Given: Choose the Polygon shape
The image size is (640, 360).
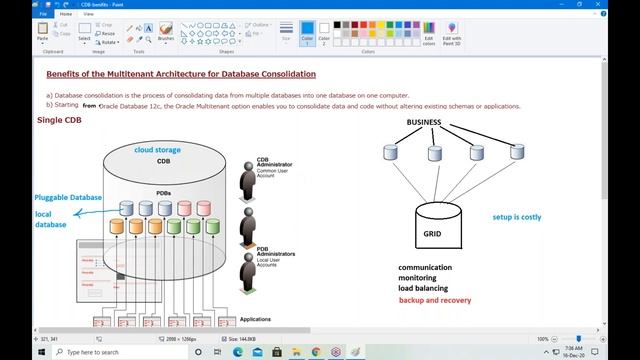Looking at the screenshot, I should [224, 25].
